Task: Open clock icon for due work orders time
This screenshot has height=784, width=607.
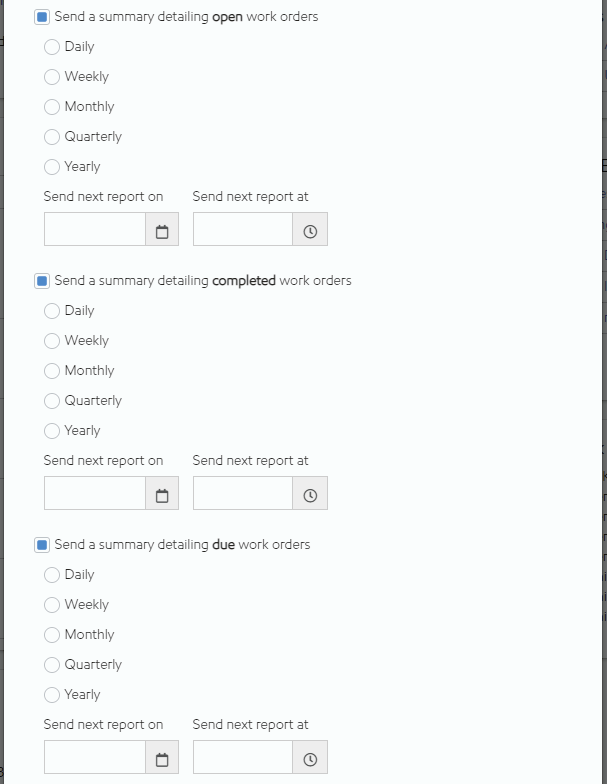Action: click(310, 760)
